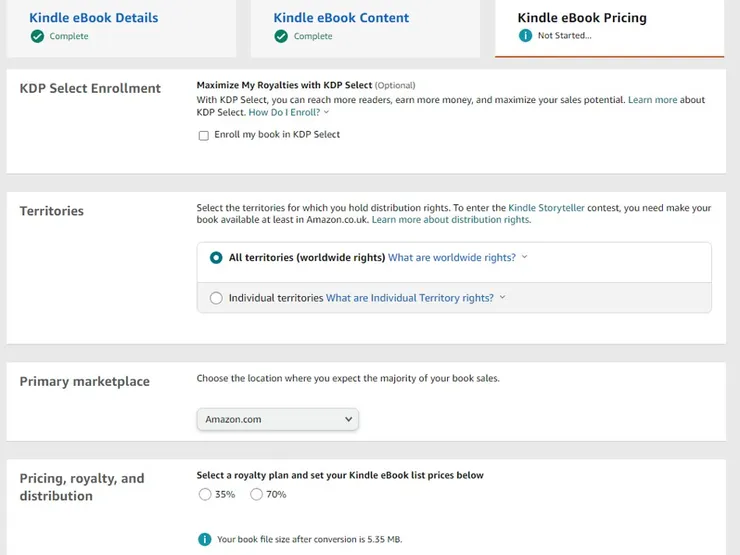Open the Amazon.com primary marketplace dropdown
Screen dimensions: 740x555
coord(277,420)
